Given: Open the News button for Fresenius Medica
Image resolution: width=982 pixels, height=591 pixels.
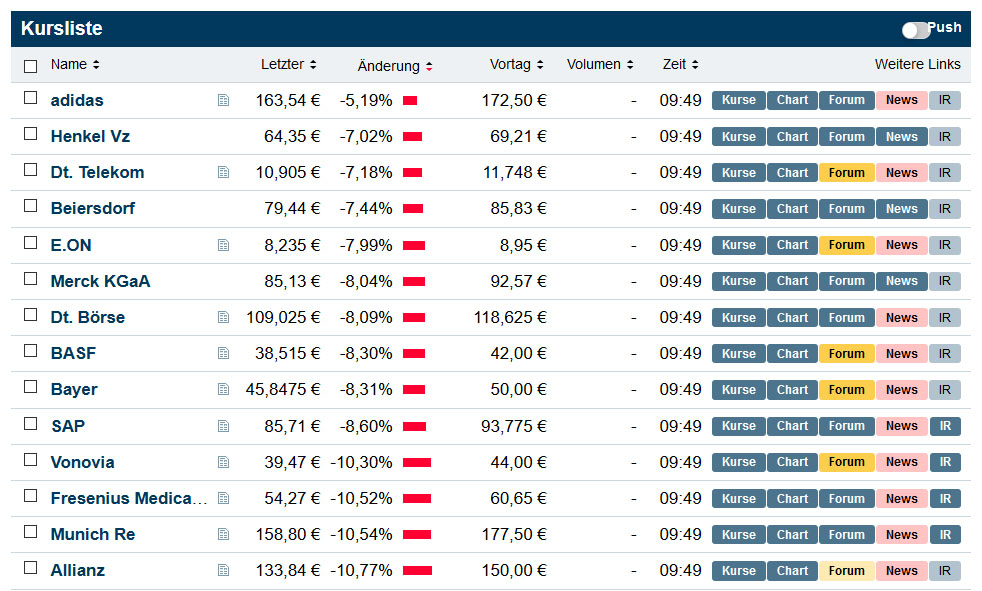Looking at the screenshot, I should 902,498.
